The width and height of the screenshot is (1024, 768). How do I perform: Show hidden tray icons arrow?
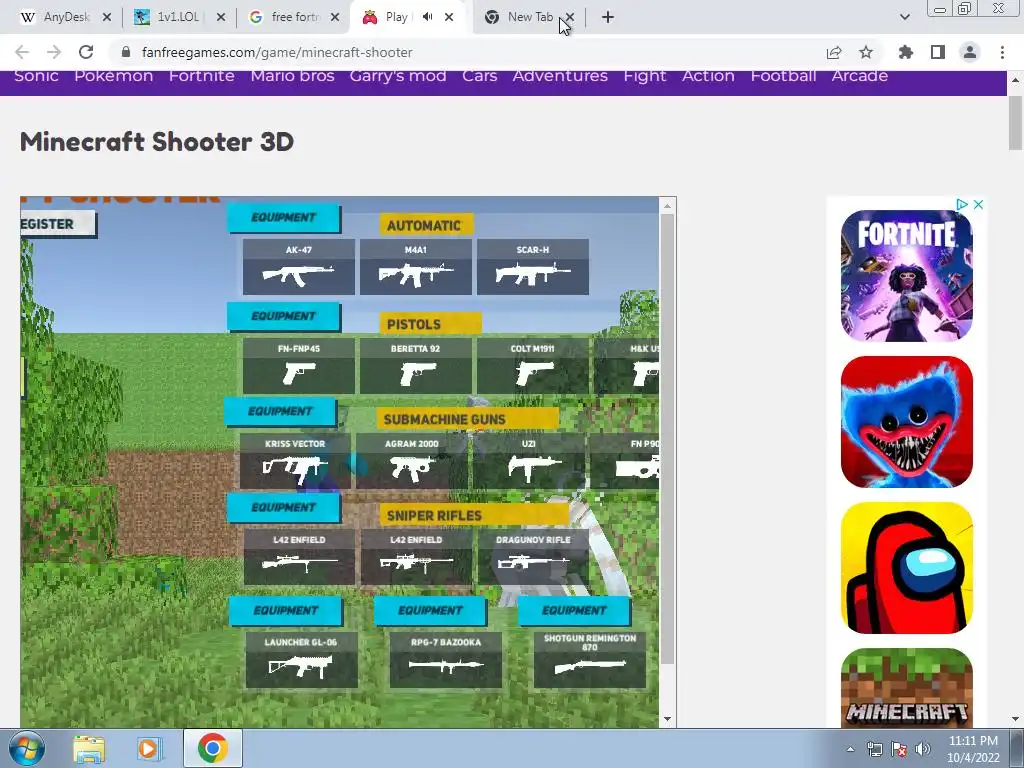click(x=850, y=749)
